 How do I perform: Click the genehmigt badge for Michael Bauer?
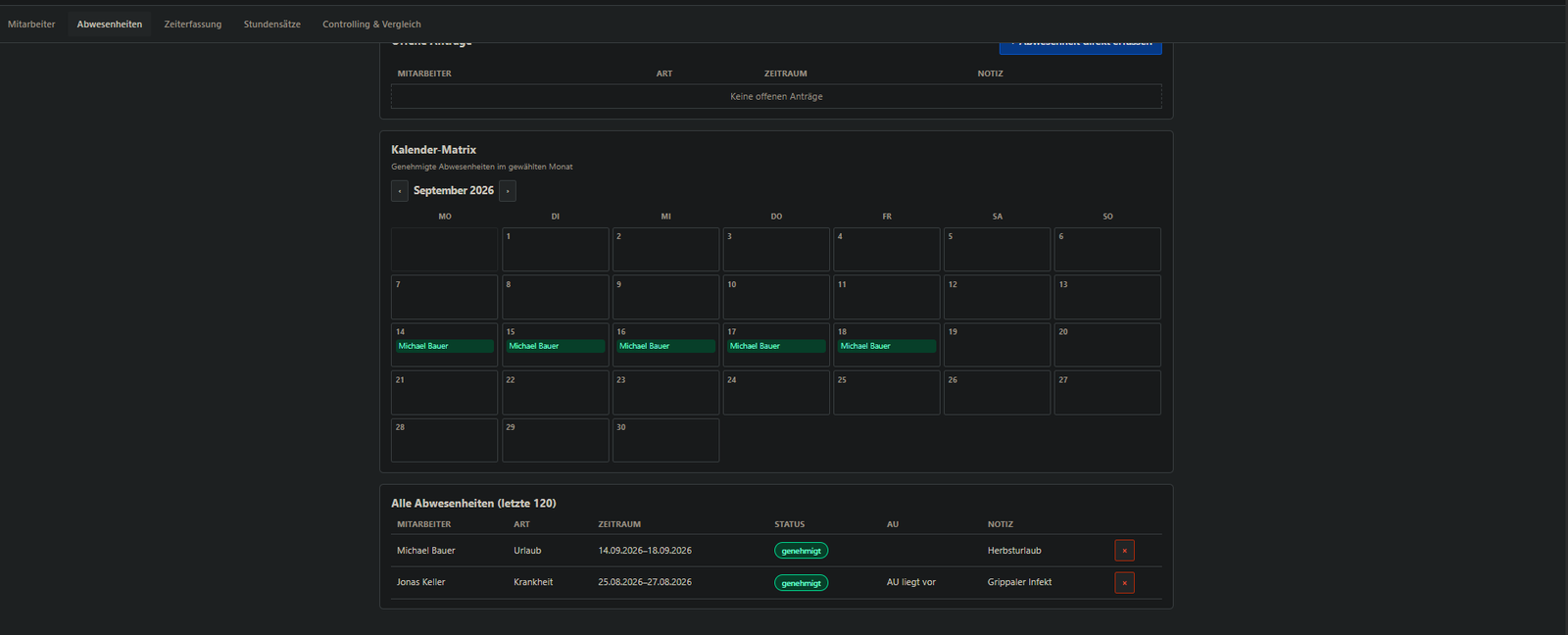[x=801, y=551]
